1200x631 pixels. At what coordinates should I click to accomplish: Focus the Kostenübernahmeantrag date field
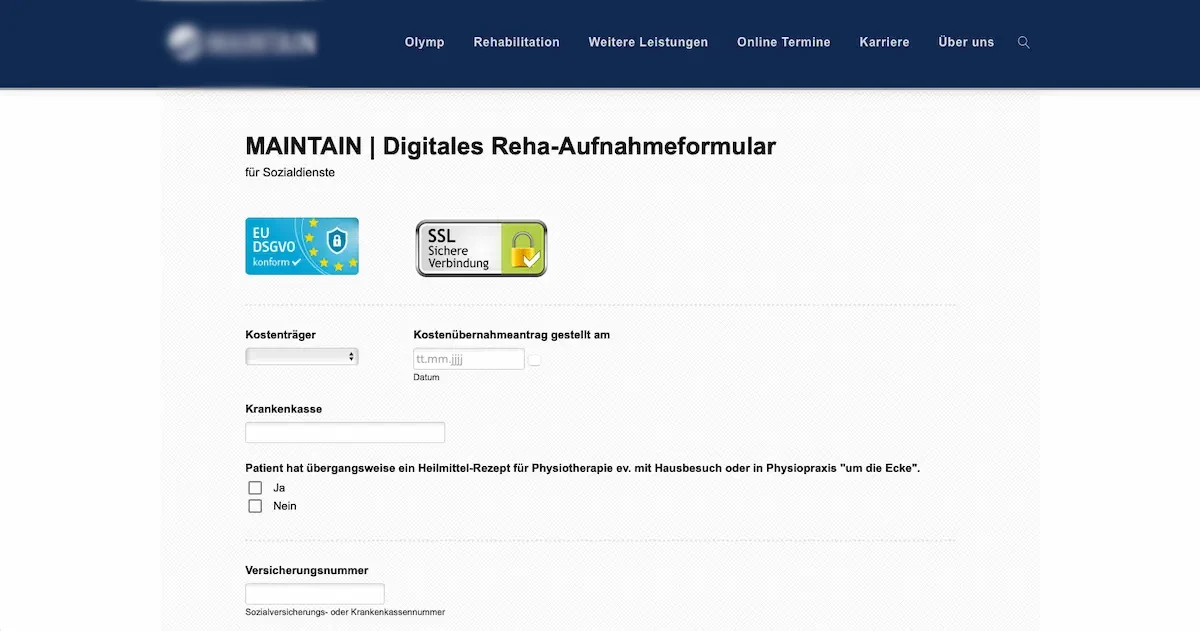point(469,359)
